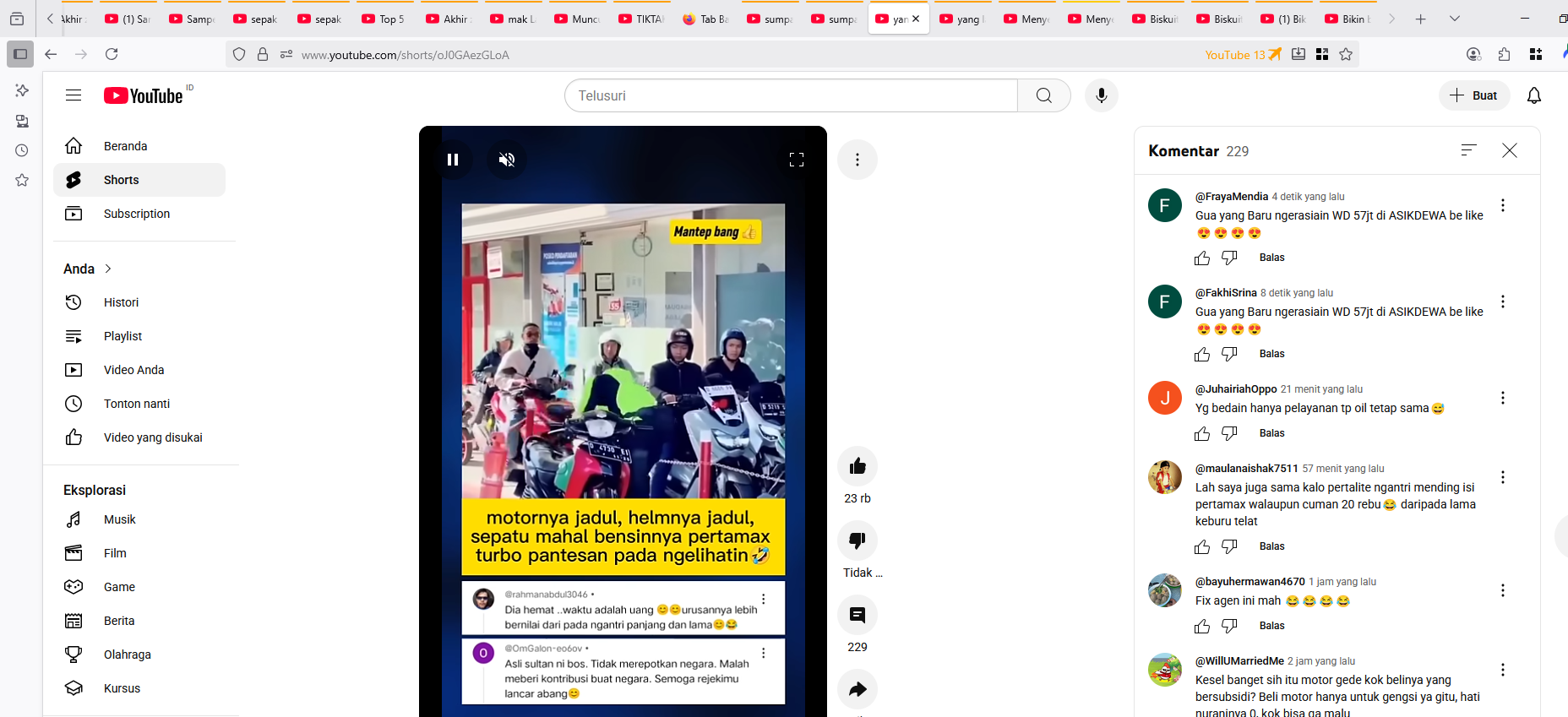Go back in browser history
The width and height of the screenshot is (1568, 717).
click(51, 54)
